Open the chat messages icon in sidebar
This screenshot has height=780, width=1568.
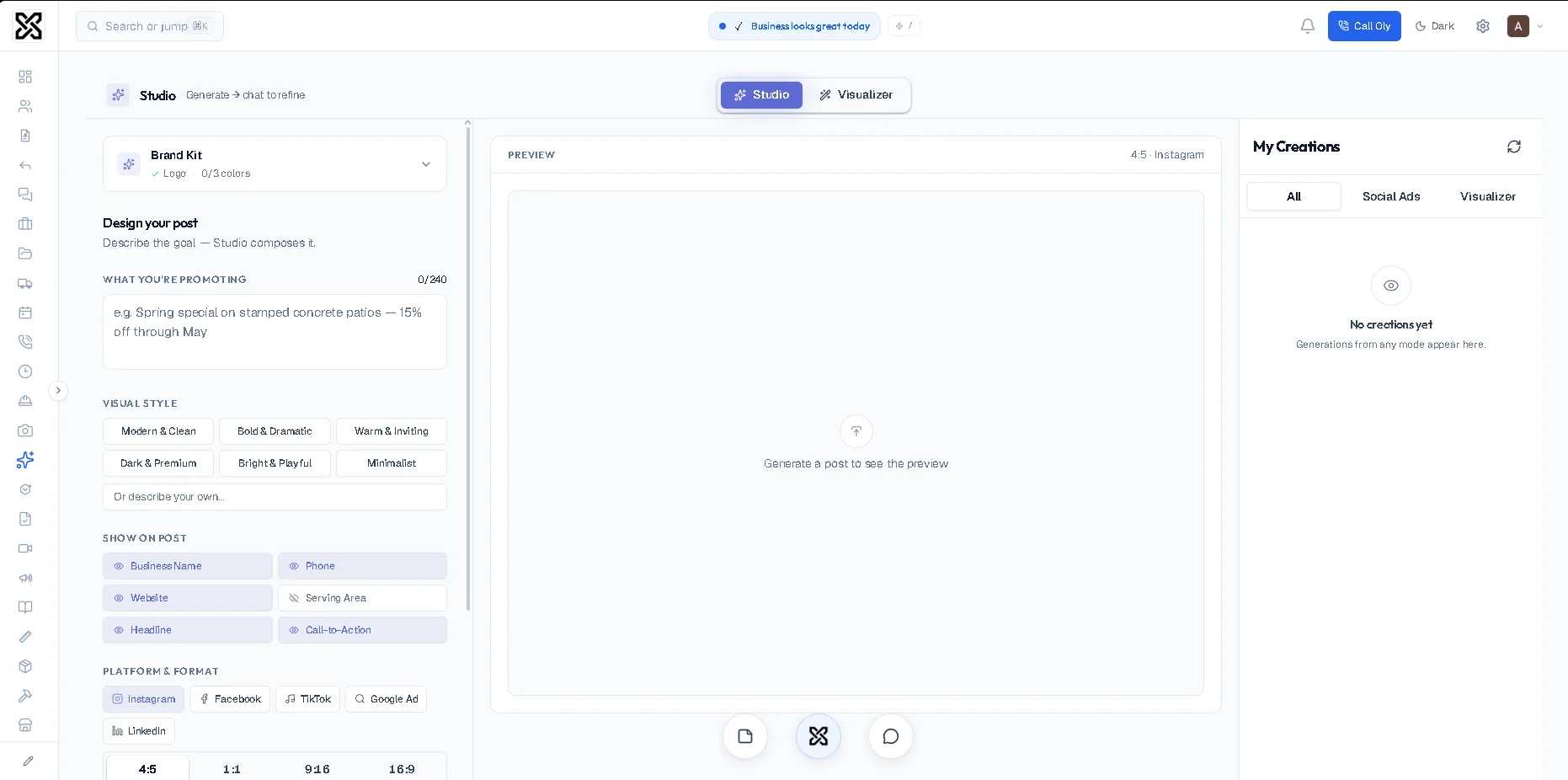[x=25, y=195]
